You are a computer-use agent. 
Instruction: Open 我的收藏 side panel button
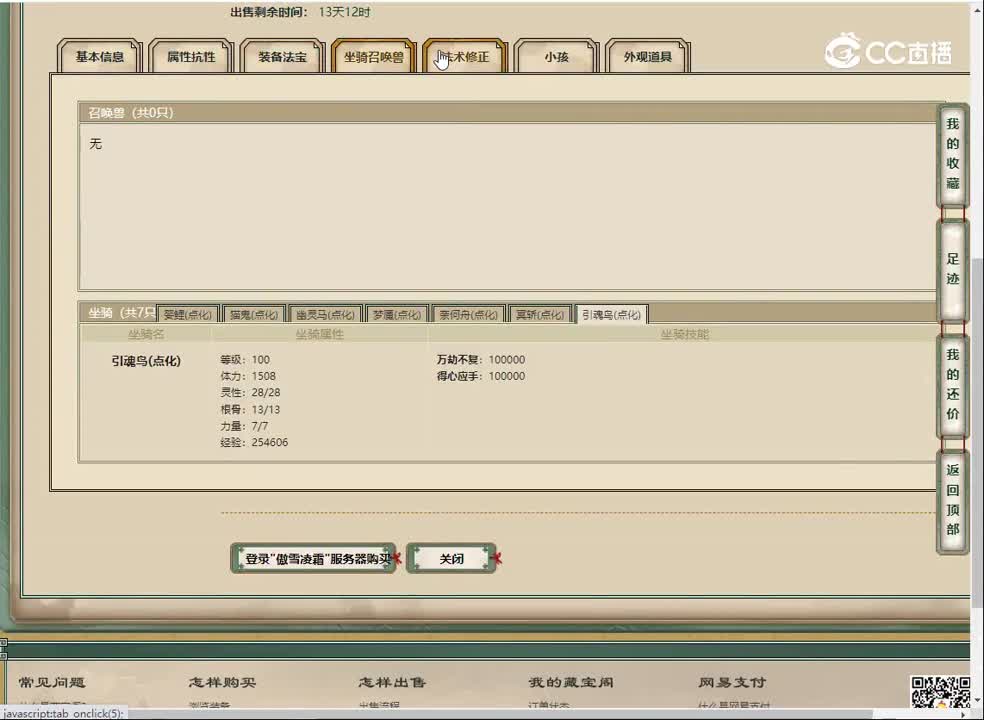952,154
